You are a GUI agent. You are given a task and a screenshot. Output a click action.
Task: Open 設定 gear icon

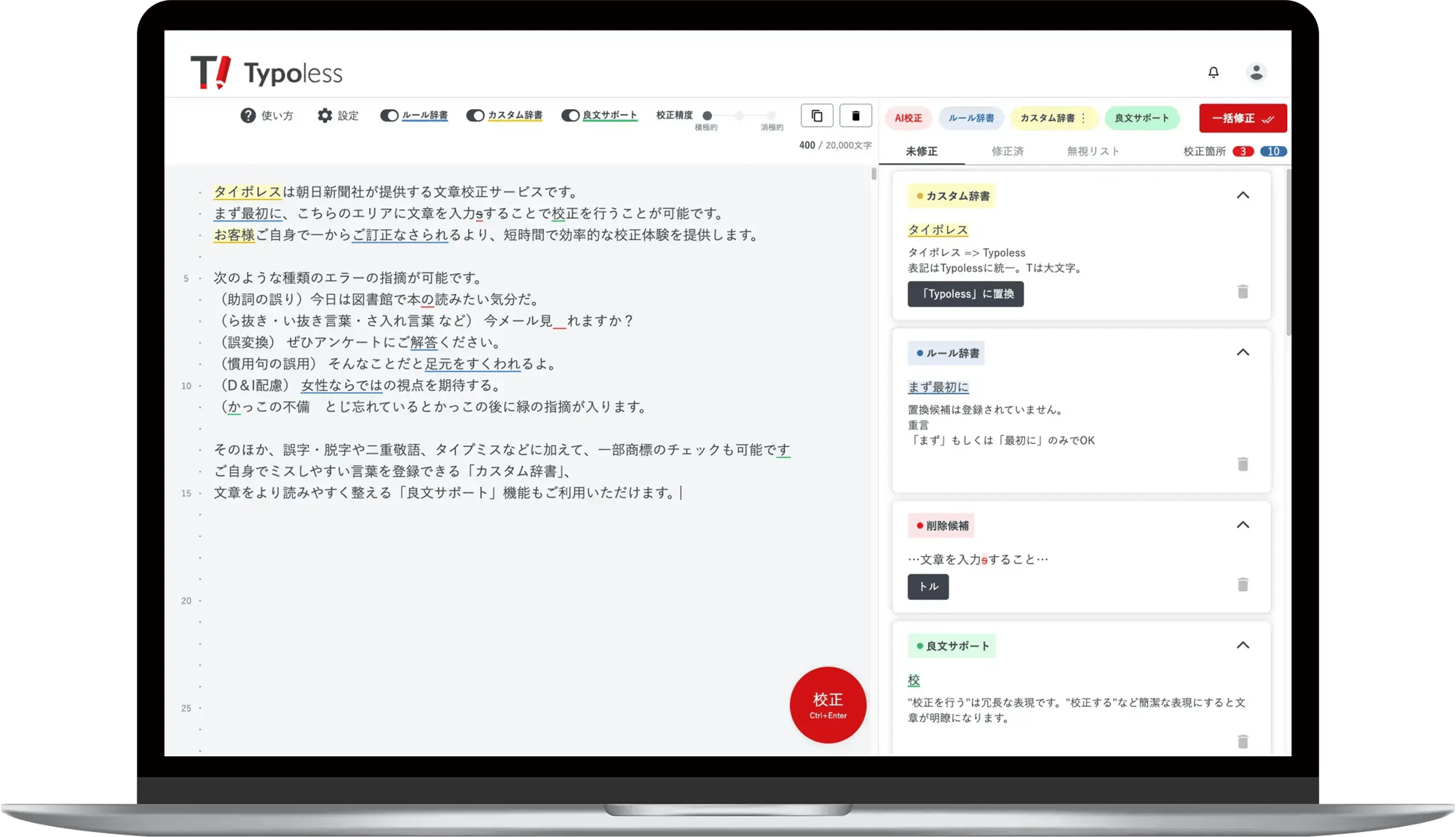point(325,116)
